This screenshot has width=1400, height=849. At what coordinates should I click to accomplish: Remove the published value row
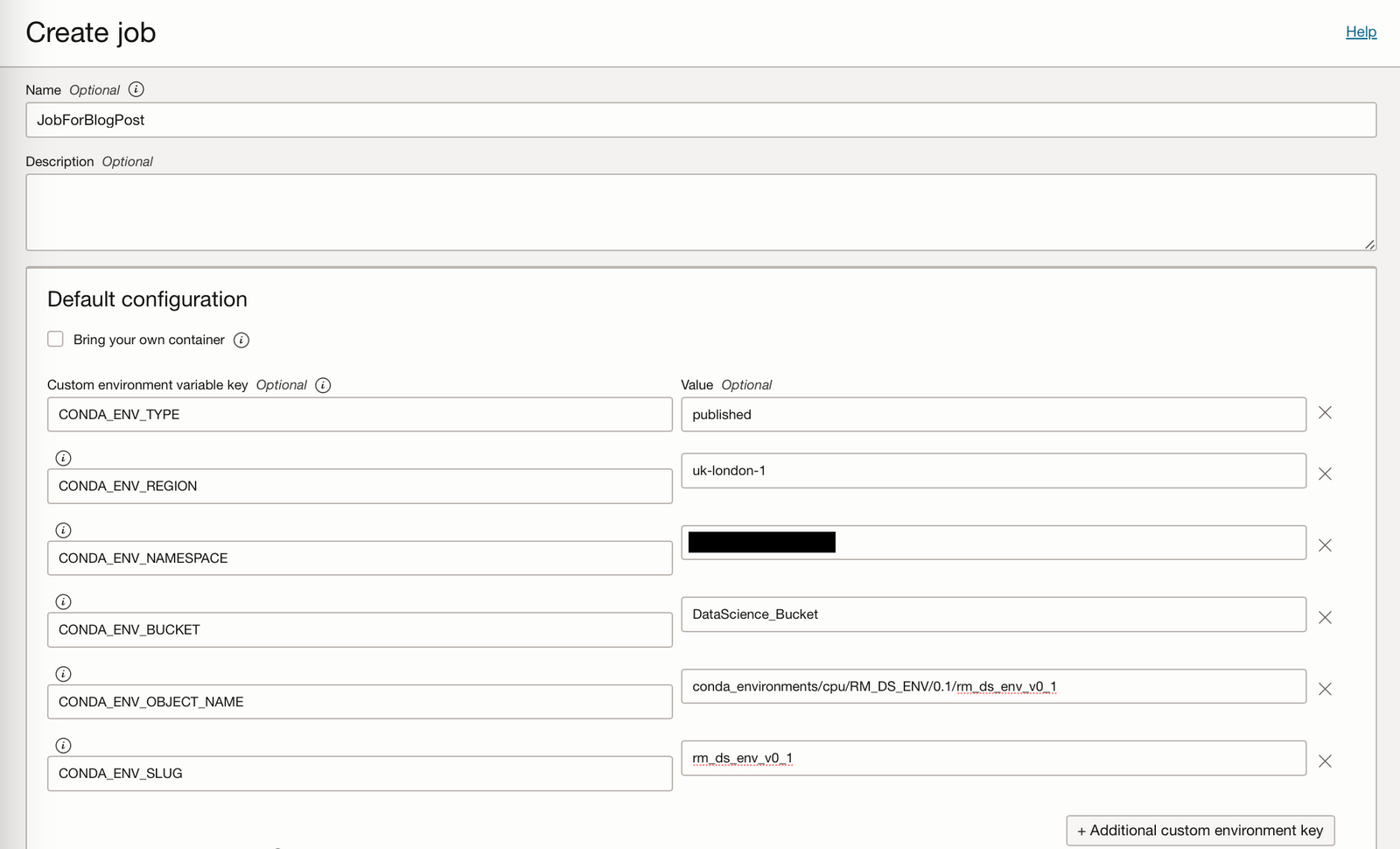[x=1325, y=412]
